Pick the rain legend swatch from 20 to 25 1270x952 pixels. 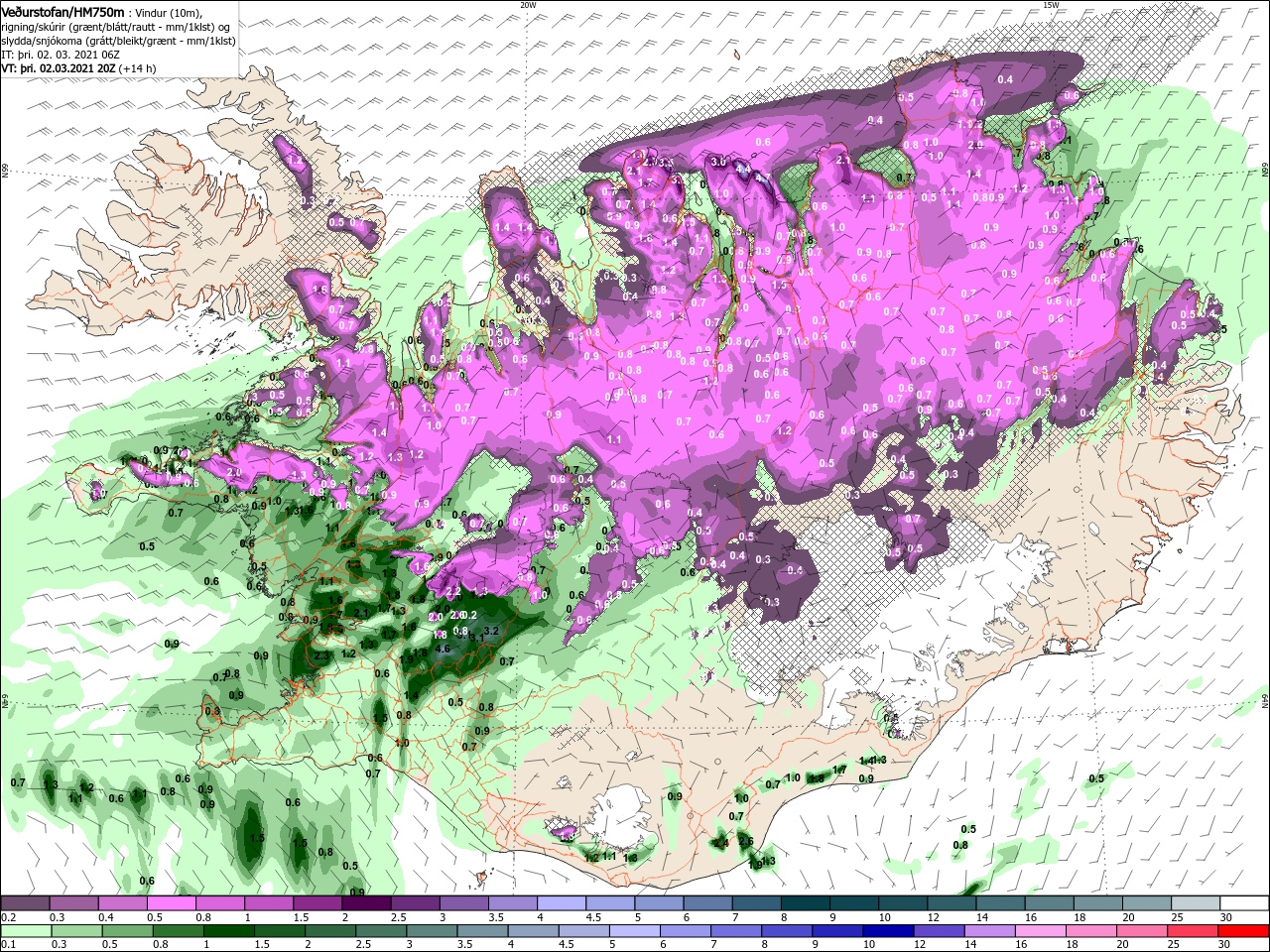[x=1143, y=931]
